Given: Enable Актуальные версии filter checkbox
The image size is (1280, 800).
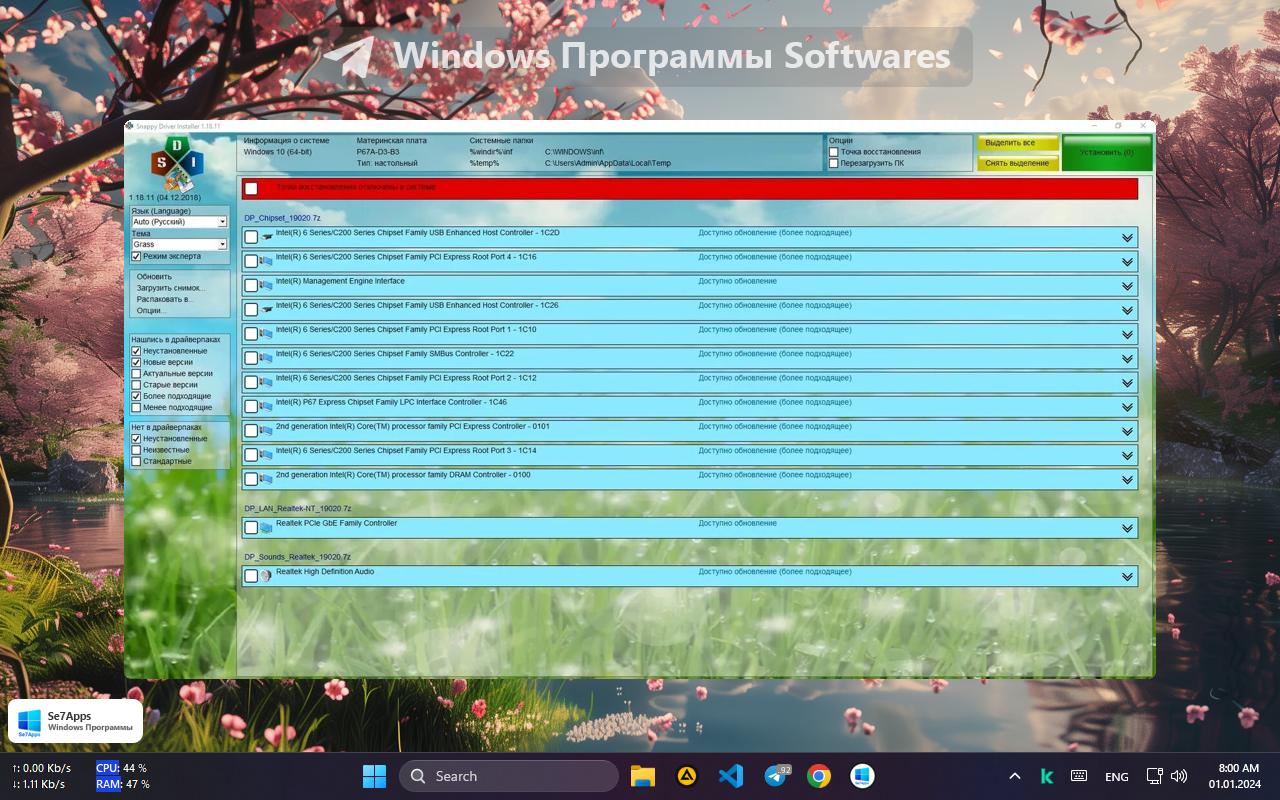Looking at the screenshot, I should point(137,373).
